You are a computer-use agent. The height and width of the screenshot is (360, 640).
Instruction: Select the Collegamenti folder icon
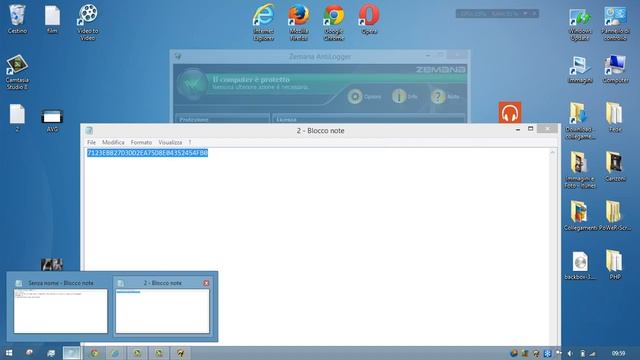click(580, 216)
